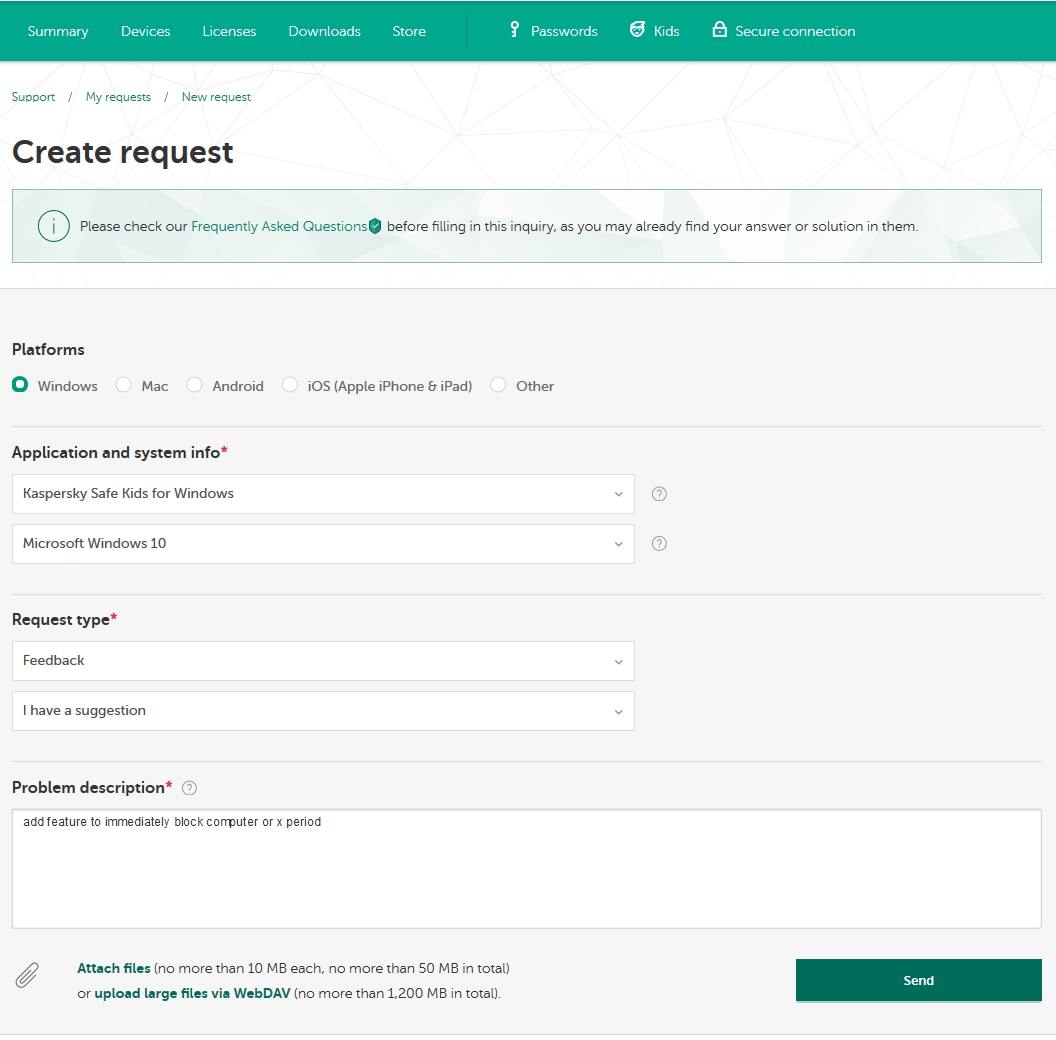Click the Send button
The image size is (1056, 1040).
point(919,980)
